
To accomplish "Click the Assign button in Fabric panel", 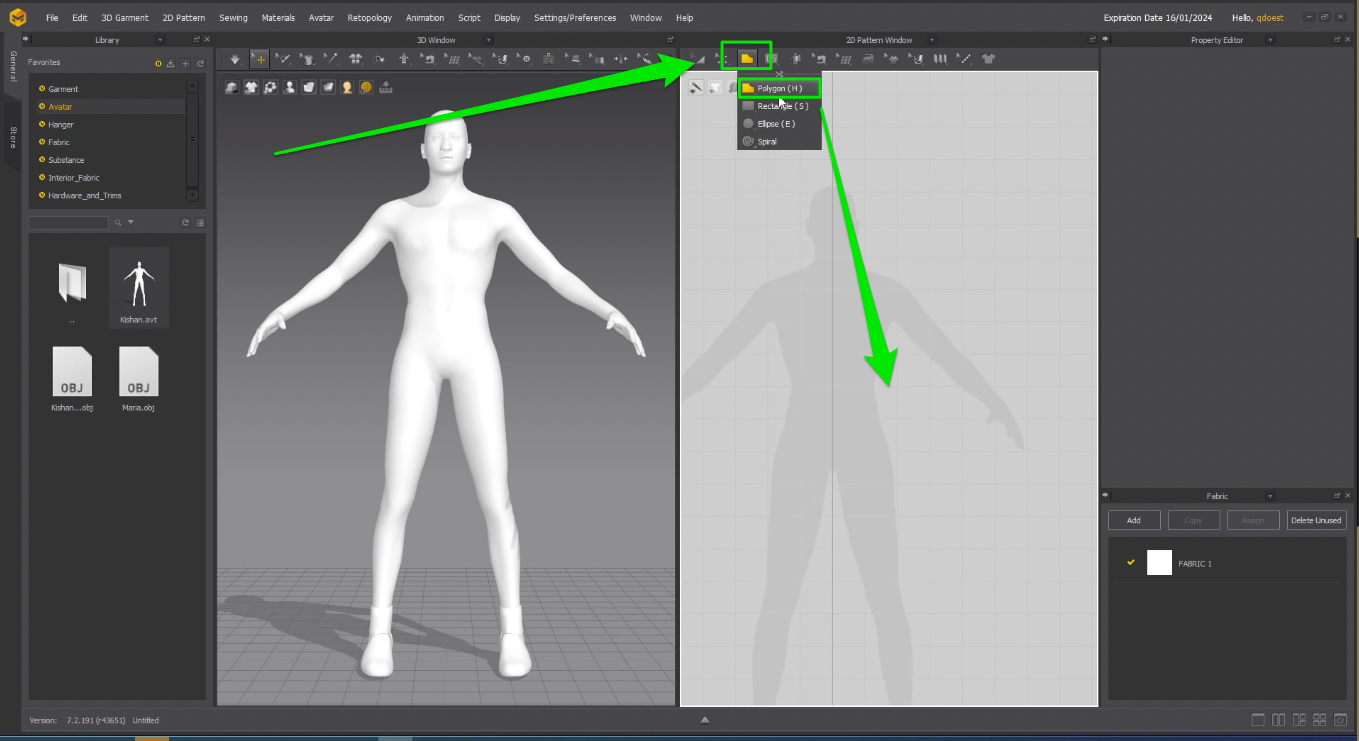I will (x=1253, y=520).
